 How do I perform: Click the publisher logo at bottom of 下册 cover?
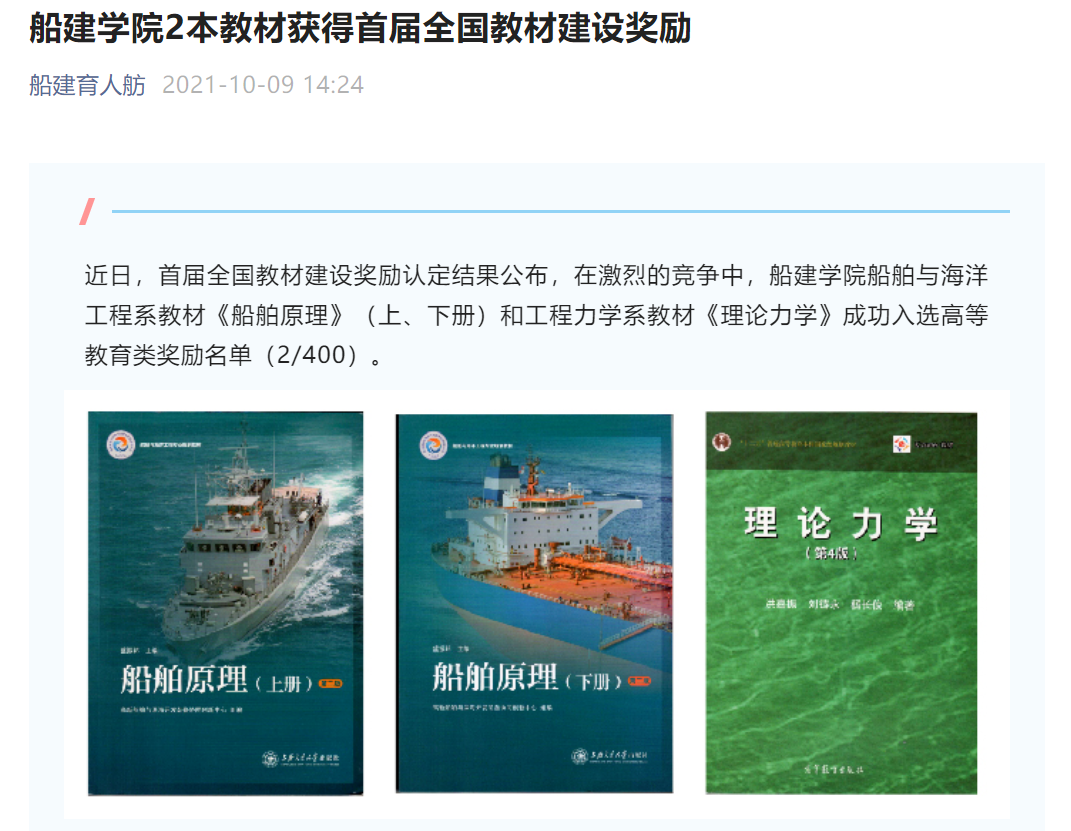610,755
